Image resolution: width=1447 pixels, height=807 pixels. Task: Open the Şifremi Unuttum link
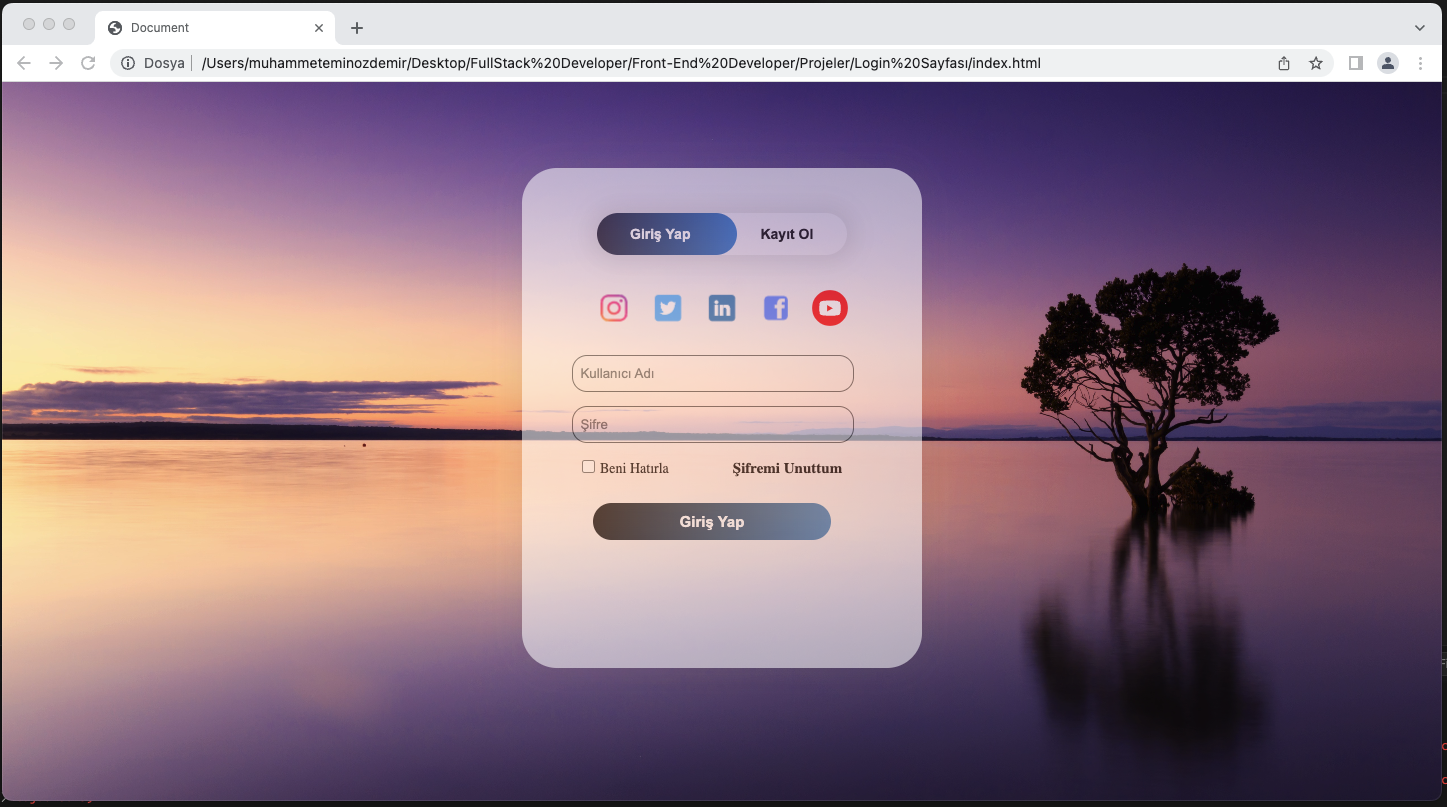pyautogui.click(x=786, y=468)
